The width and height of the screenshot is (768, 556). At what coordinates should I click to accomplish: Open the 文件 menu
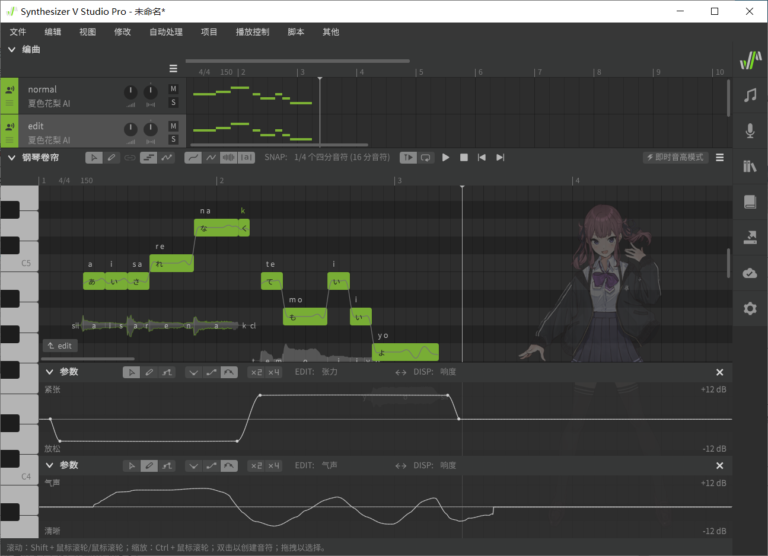(18, 32)
